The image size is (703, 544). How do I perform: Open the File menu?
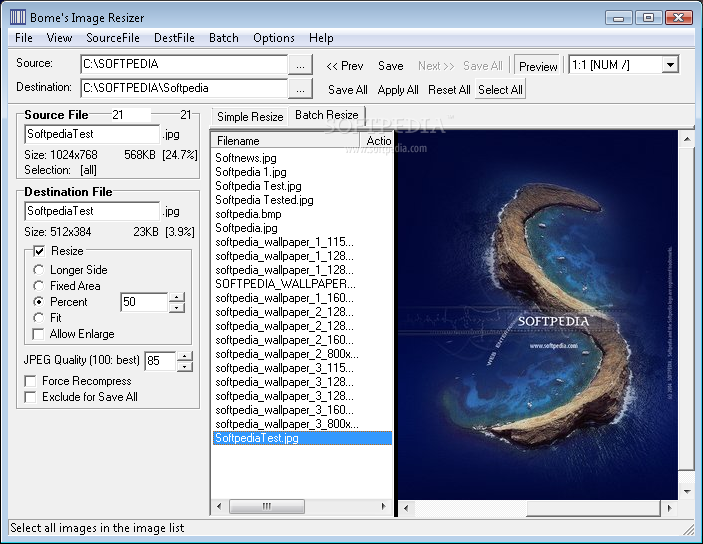pos(24,38)
